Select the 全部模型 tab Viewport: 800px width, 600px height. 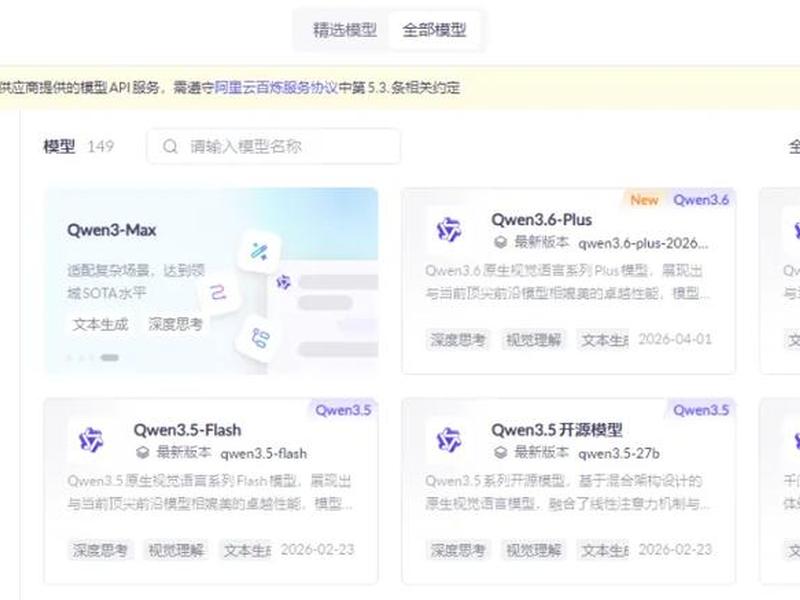pos(434,30)
